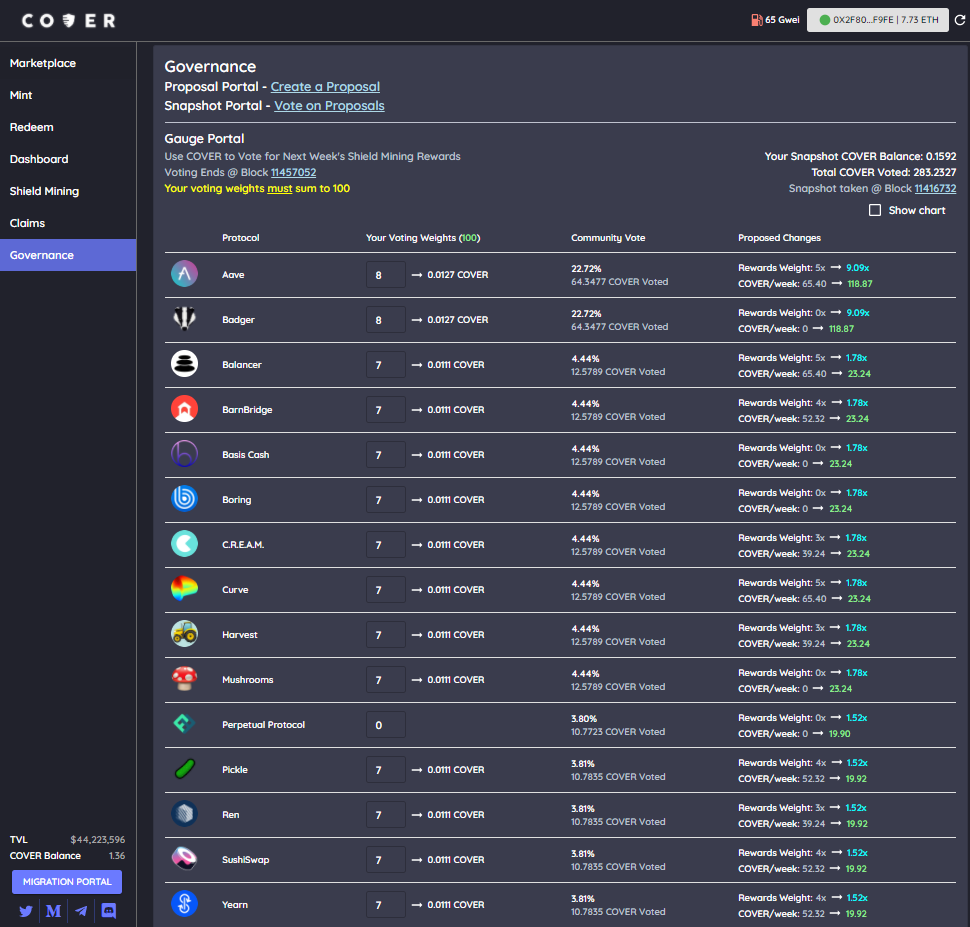Open the Telegram link icon
Image resolution: width=970 pixels, height=927 pixels.
pyautogui.click(x=81, y=911)
